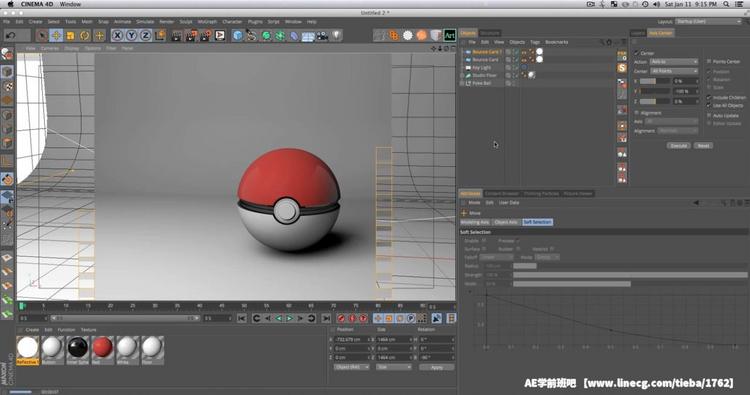
Task: Click the Render View clapperboard icon
Action: click(x=176, y=35)
